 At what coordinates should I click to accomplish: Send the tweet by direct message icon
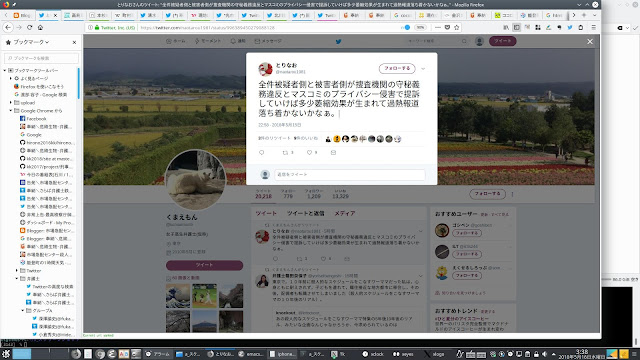(333, 152)
